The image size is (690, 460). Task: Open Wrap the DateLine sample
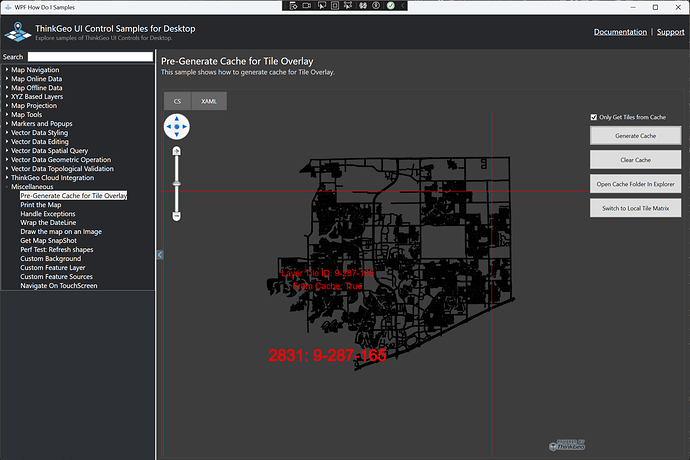[x=48, y=223]
